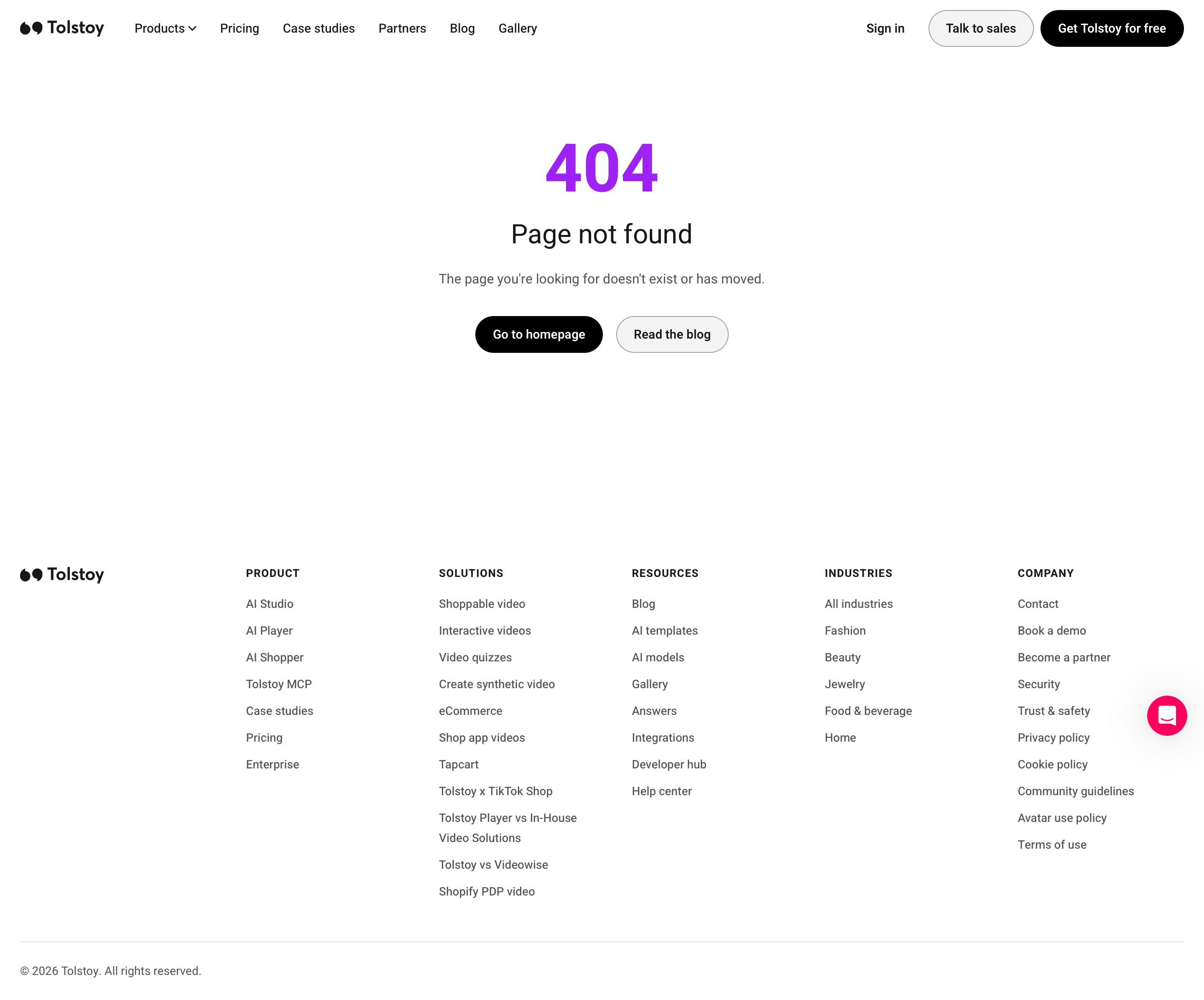Open Avatar use policy footer link
Image resolution: width=1204 pixels, height=1000 pixels.
(x=1062, y=818)
